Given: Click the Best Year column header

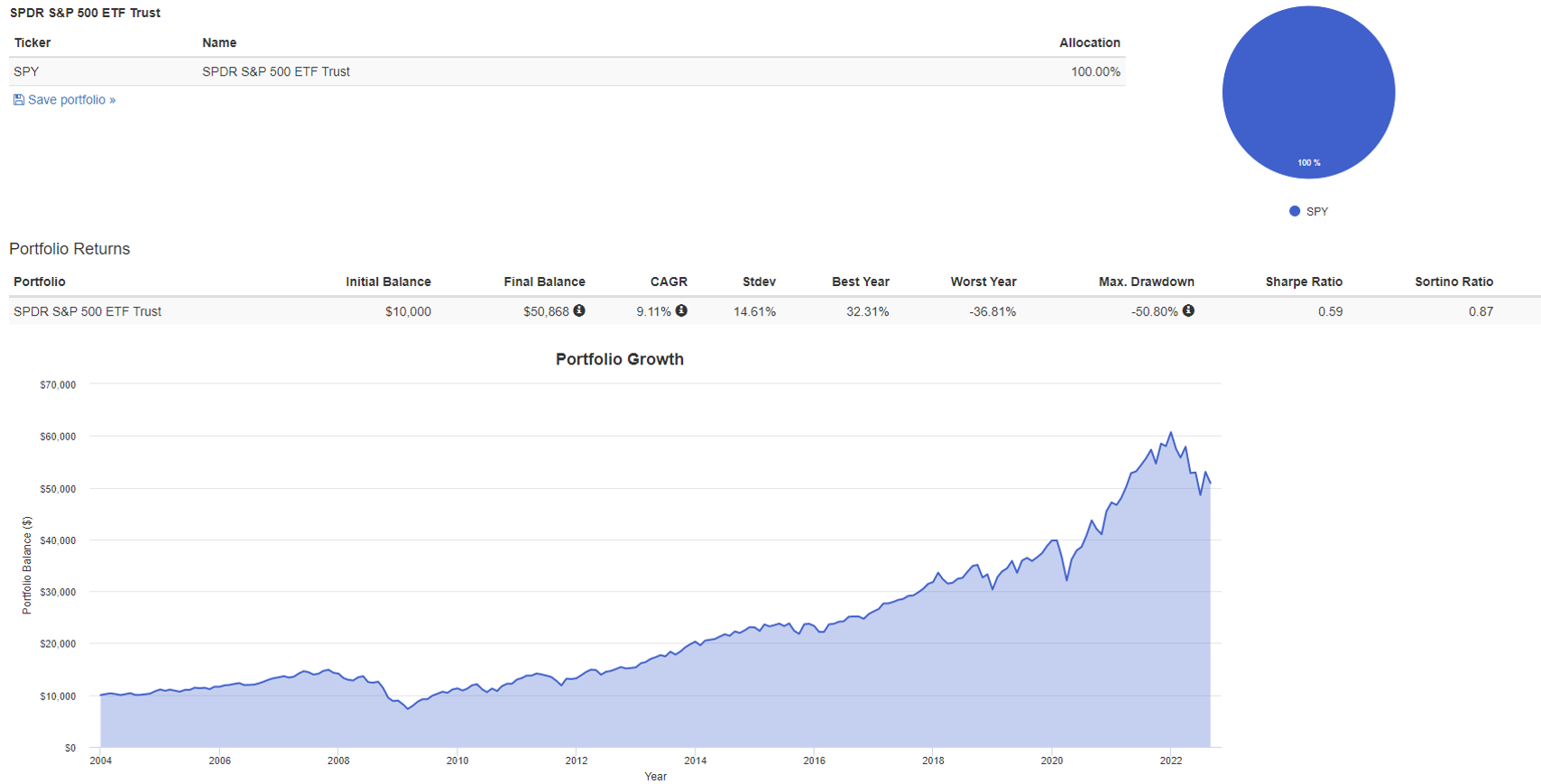Looking at the screenshot, I should (x=861, y=281).
